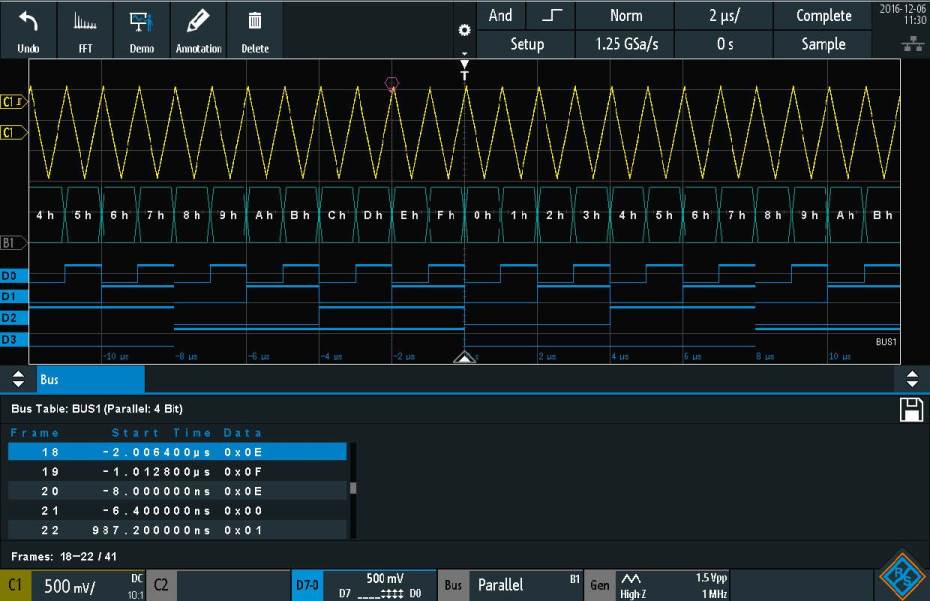Image resolution: width=930 pixels, height=601 pixels.
Task: Click the Rohde & Schwarz logo menu
Action: [x=901, y=576]
